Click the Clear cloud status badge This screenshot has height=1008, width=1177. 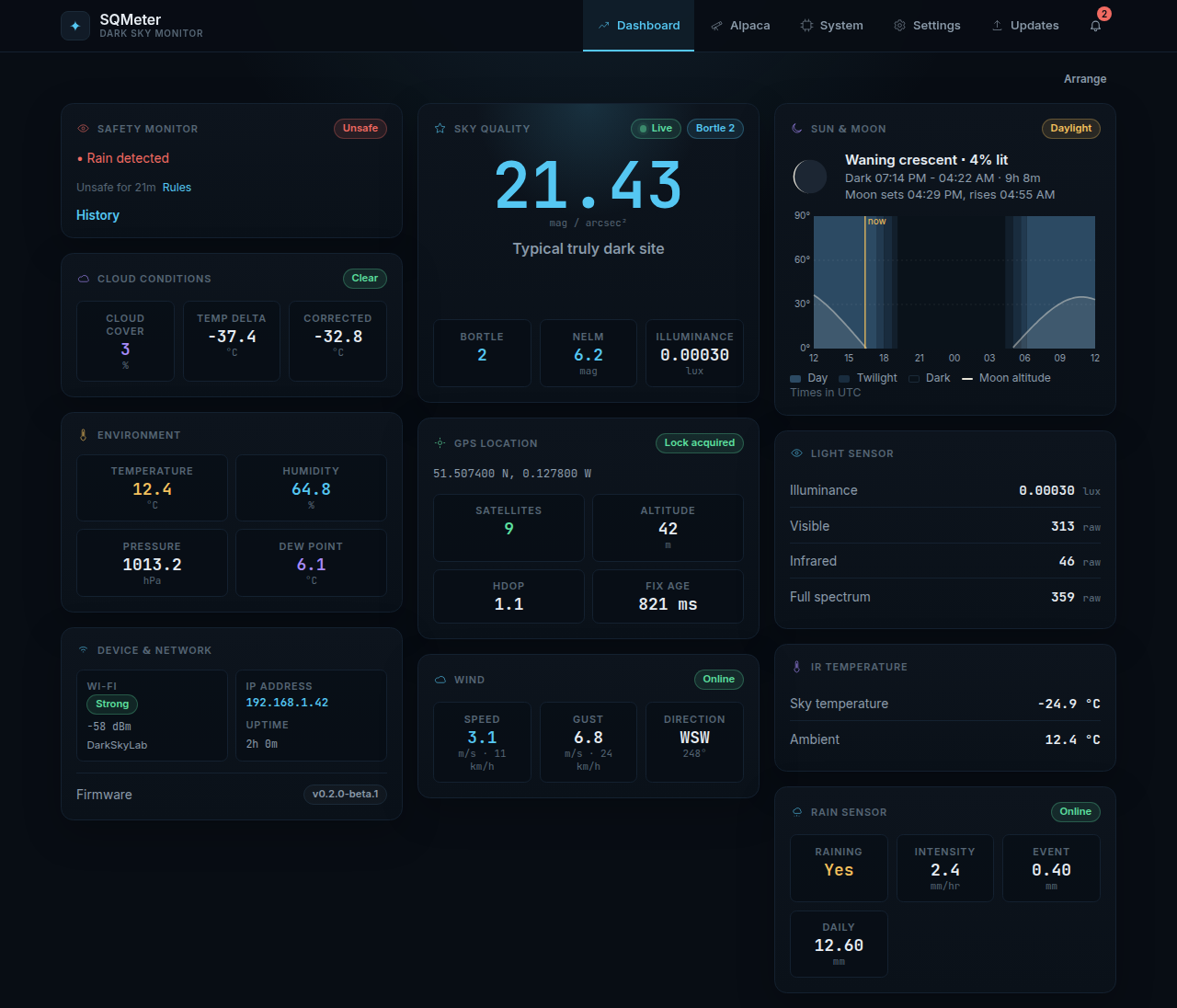pyautogui.click(x=365, y=279)
